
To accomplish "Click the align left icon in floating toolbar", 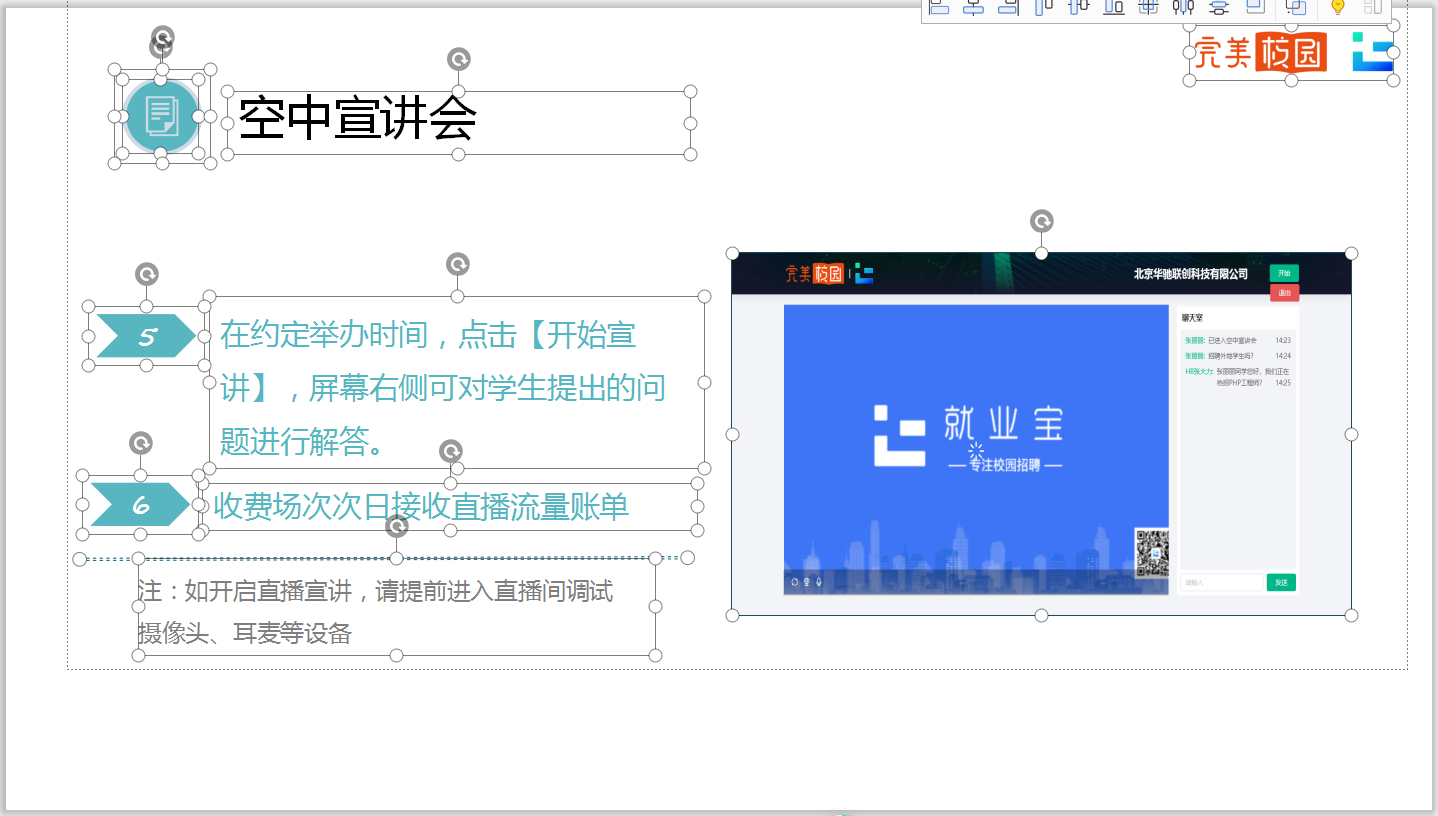I will [938, 8].
